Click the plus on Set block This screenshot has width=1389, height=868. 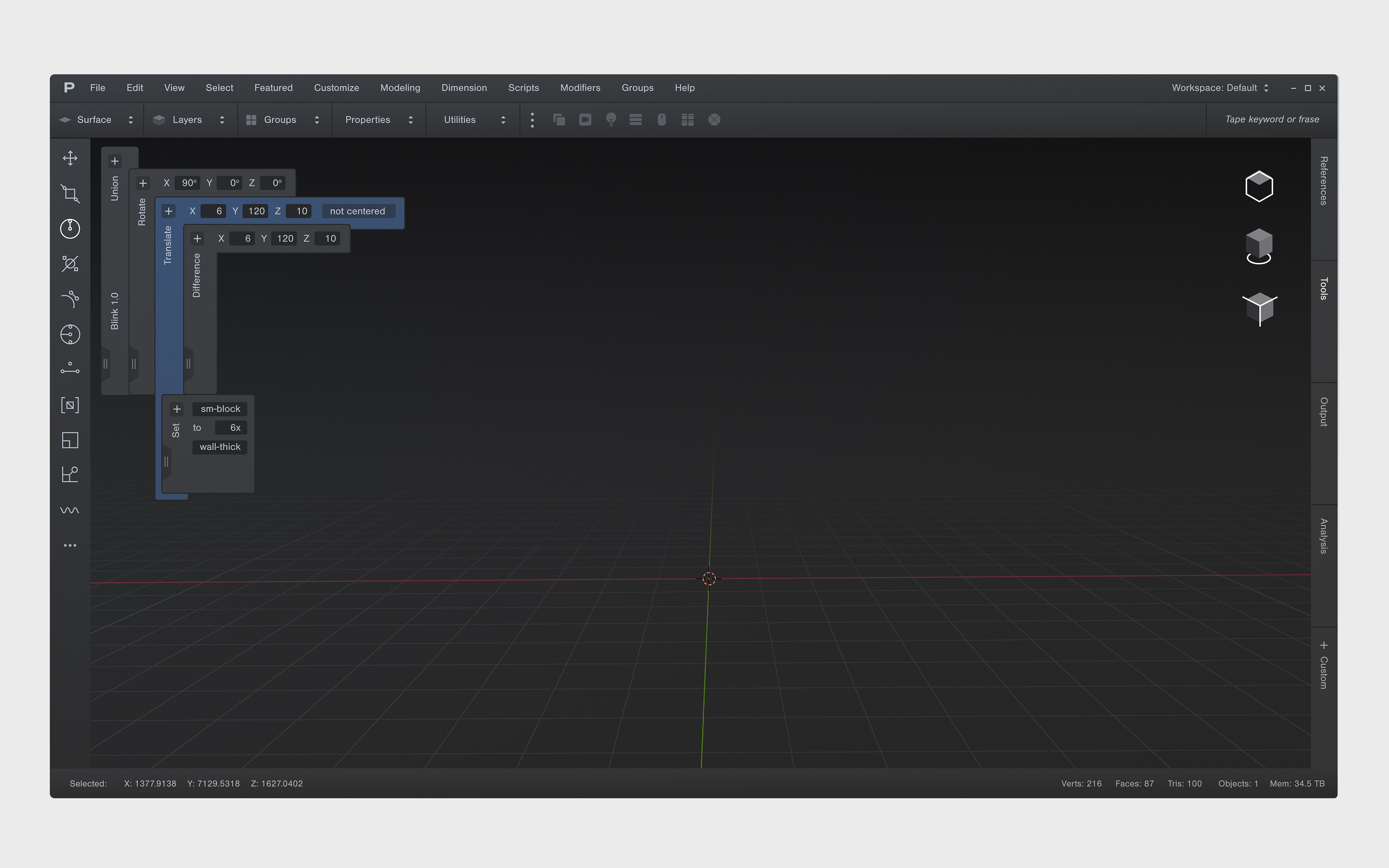coord(177,409)
